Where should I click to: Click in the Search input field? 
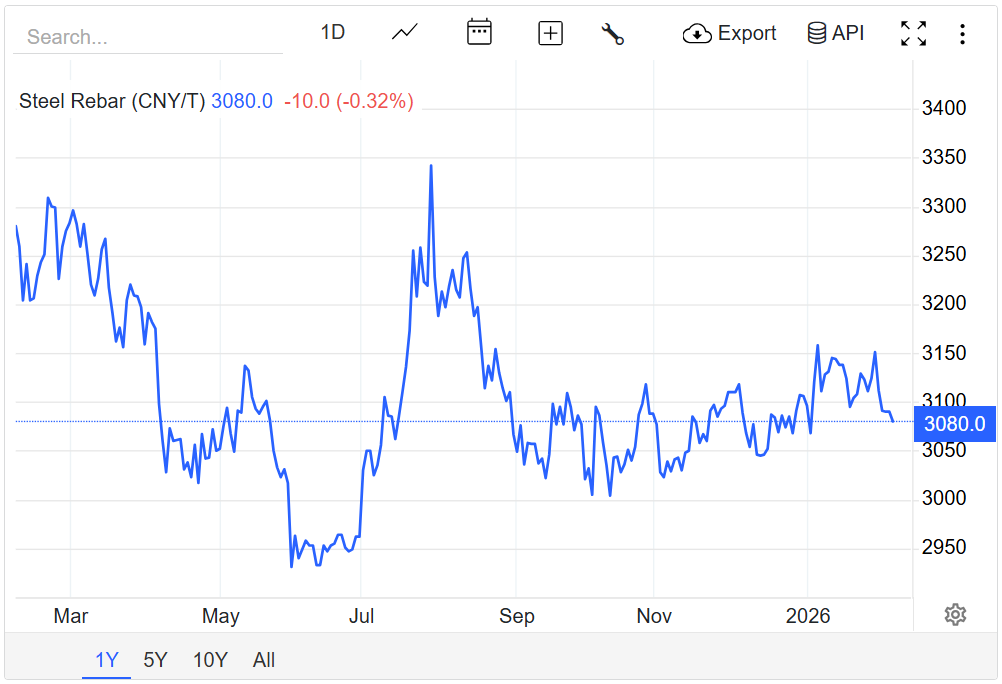point(148,38)
